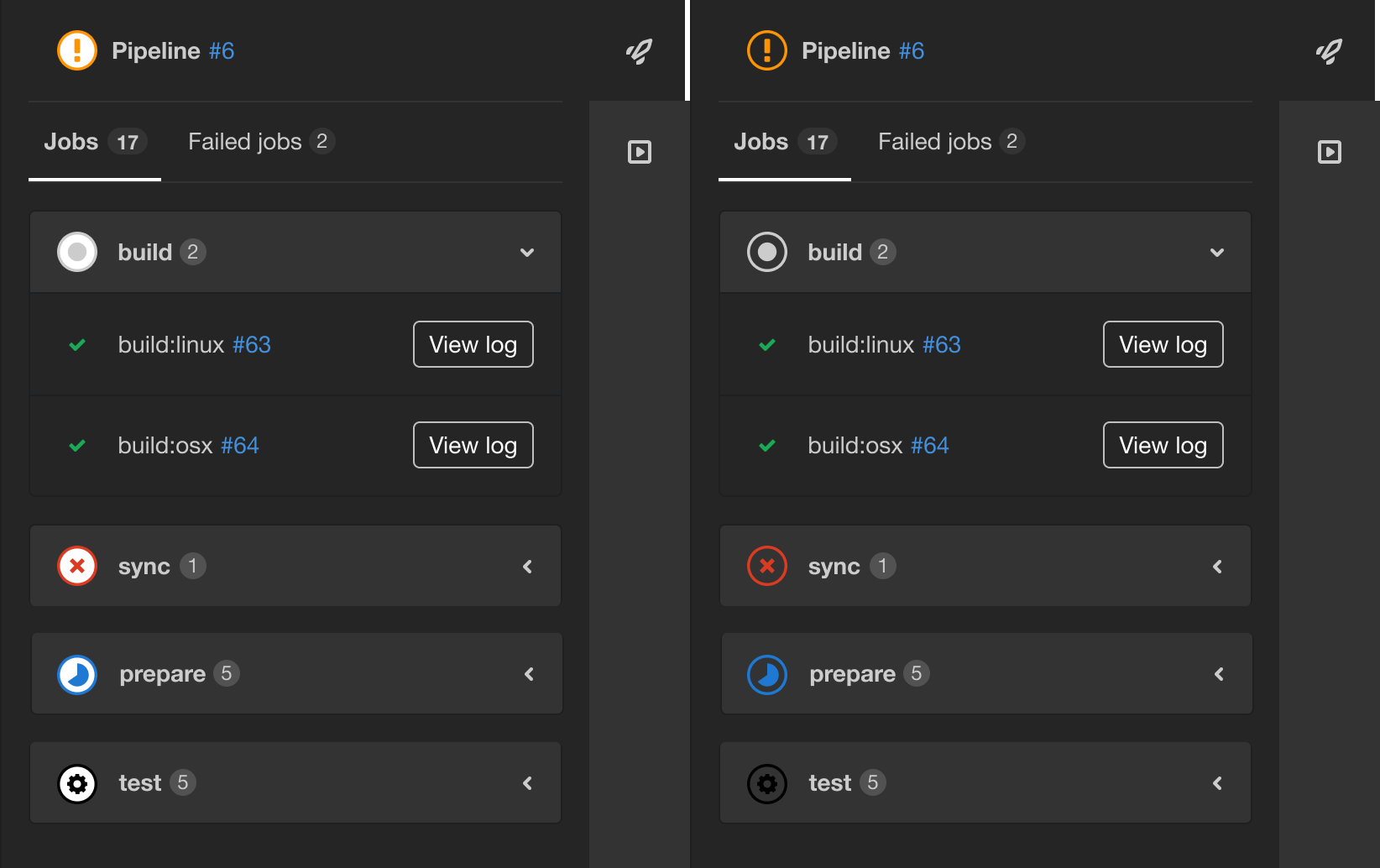Open Pipeline #6 details link

pyautogui.click(x=222, y=50)
